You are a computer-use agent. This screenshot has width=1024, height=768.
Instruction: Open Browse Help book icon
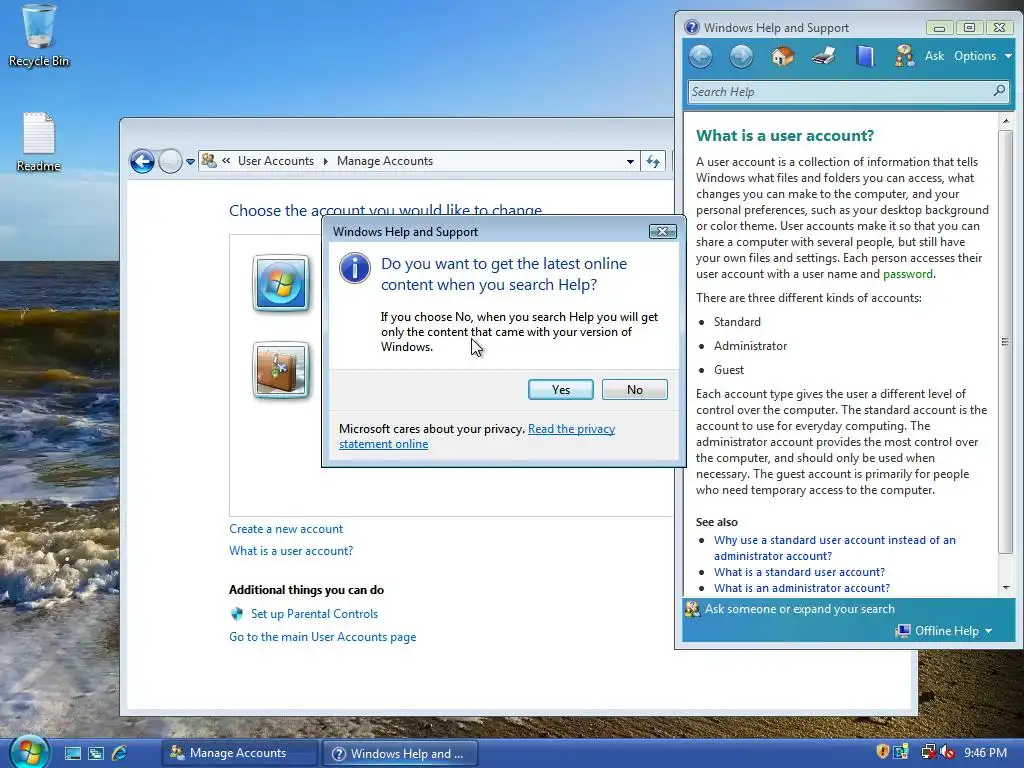864,56
